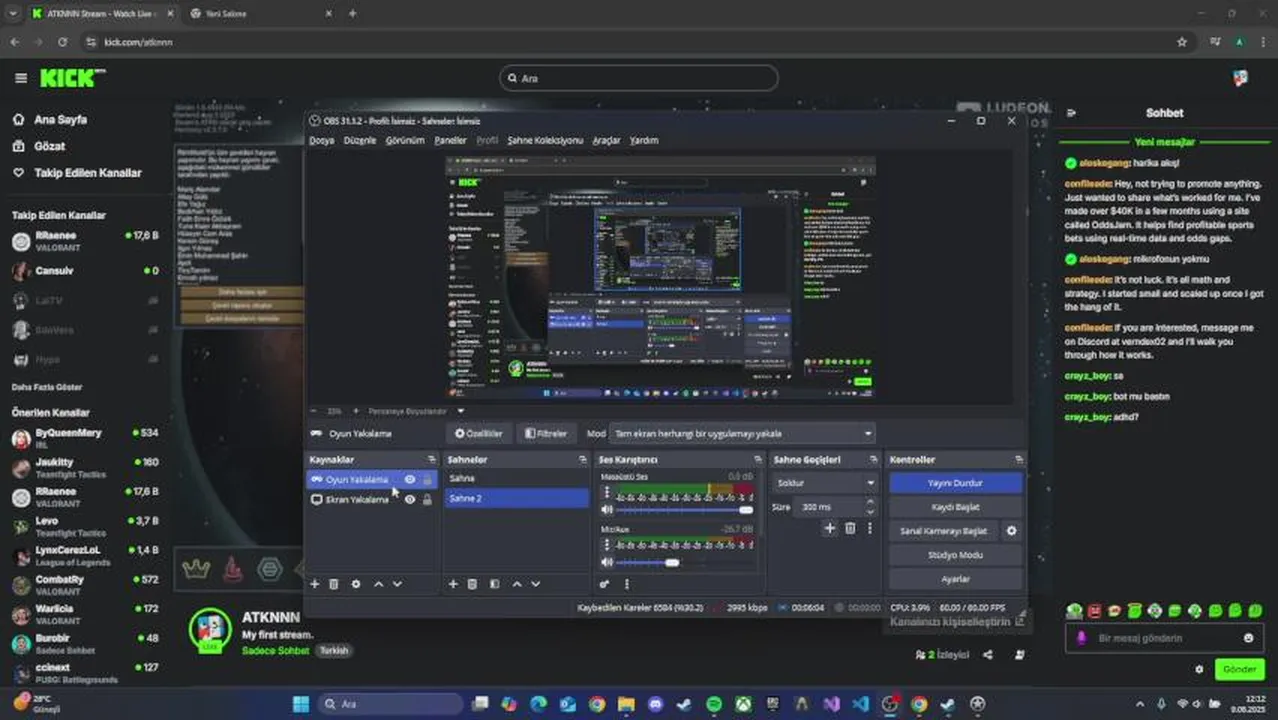Viewport: 1278px width, 720px height.
Task: Focus chat message input field
Action: click(1164, 638)
